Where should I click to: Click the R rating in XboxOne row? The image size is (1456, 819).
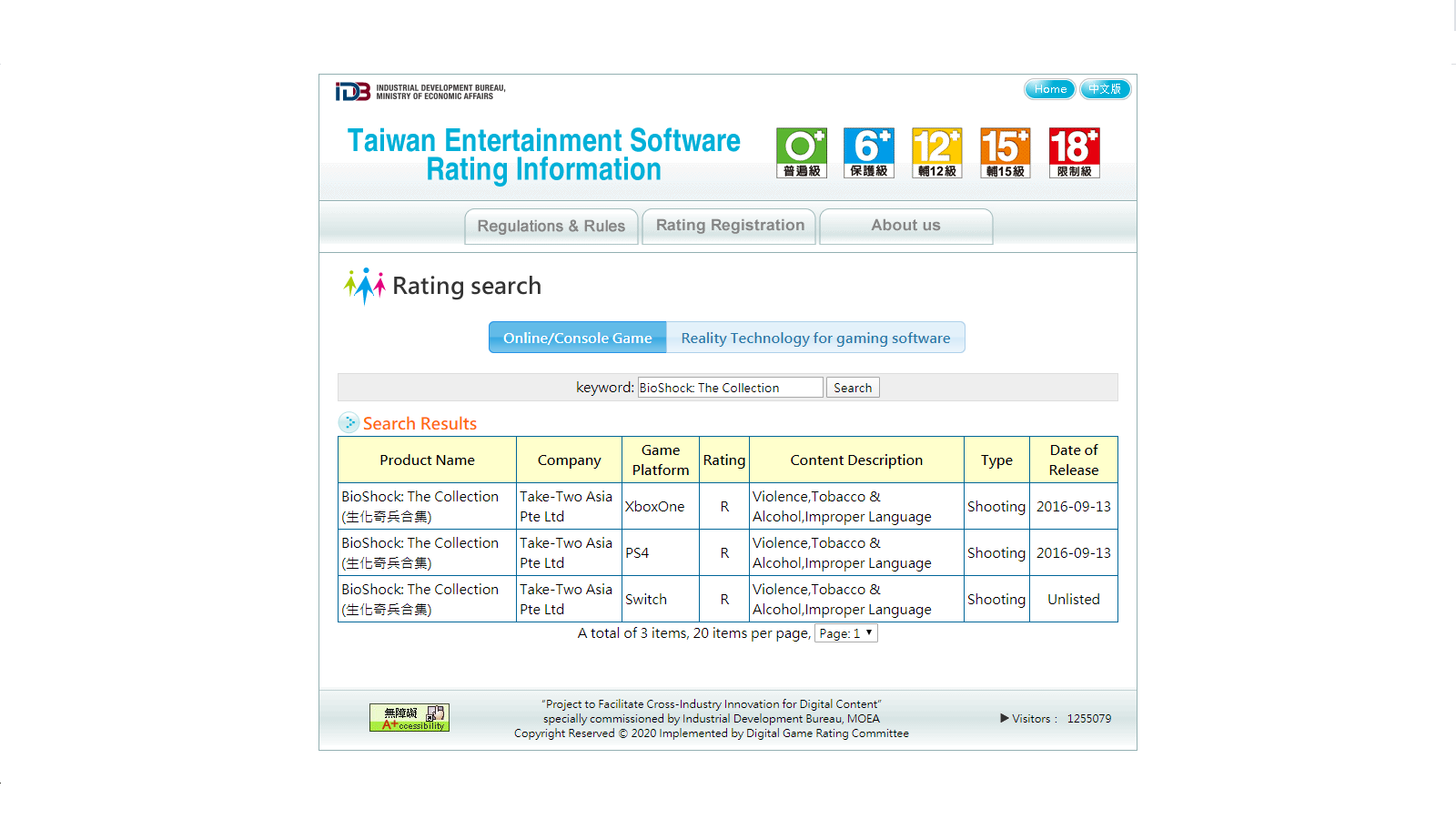(724, 507)
